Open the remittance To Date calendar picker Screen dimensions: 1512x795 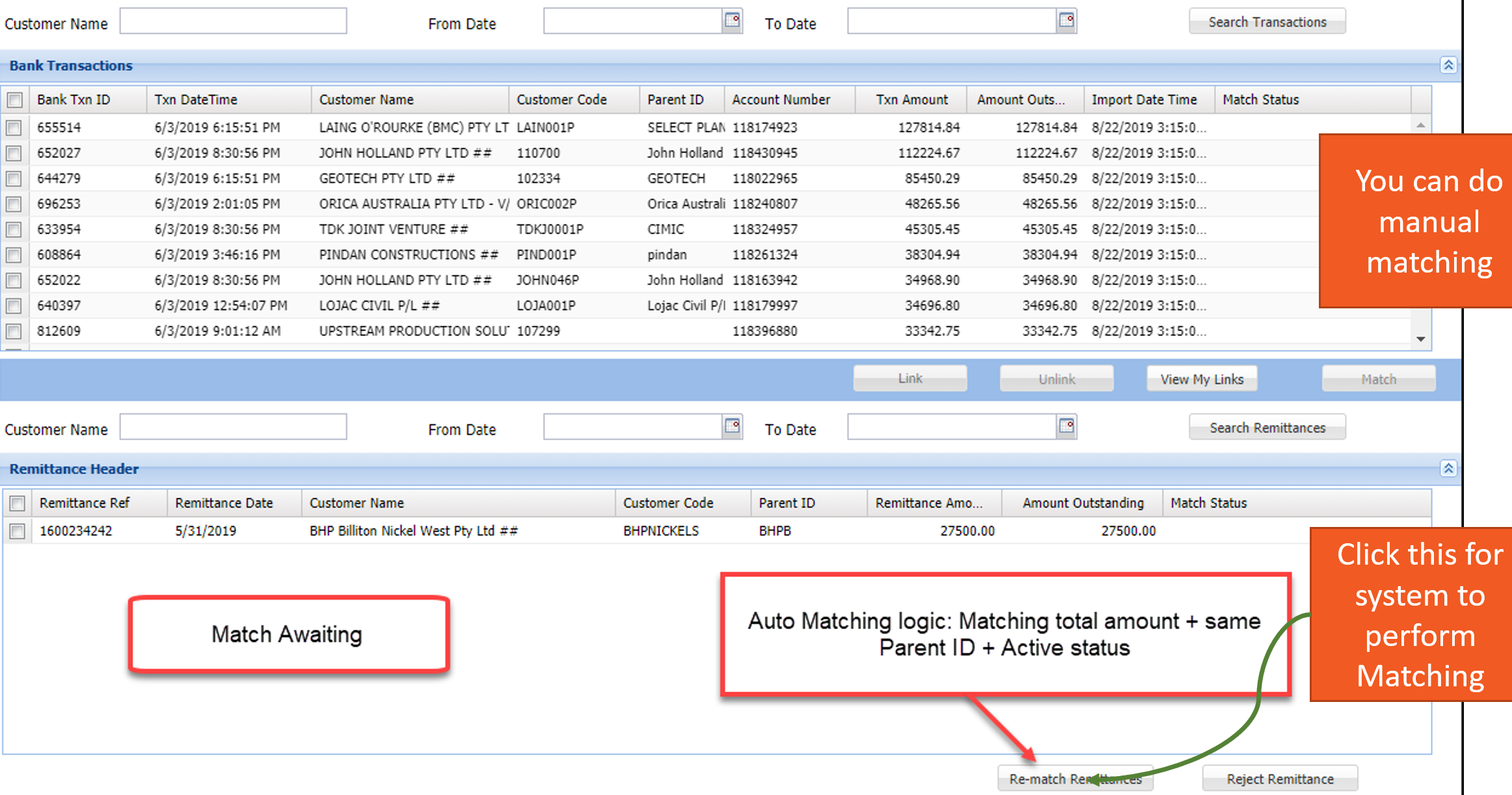(x=1066, y=426)
